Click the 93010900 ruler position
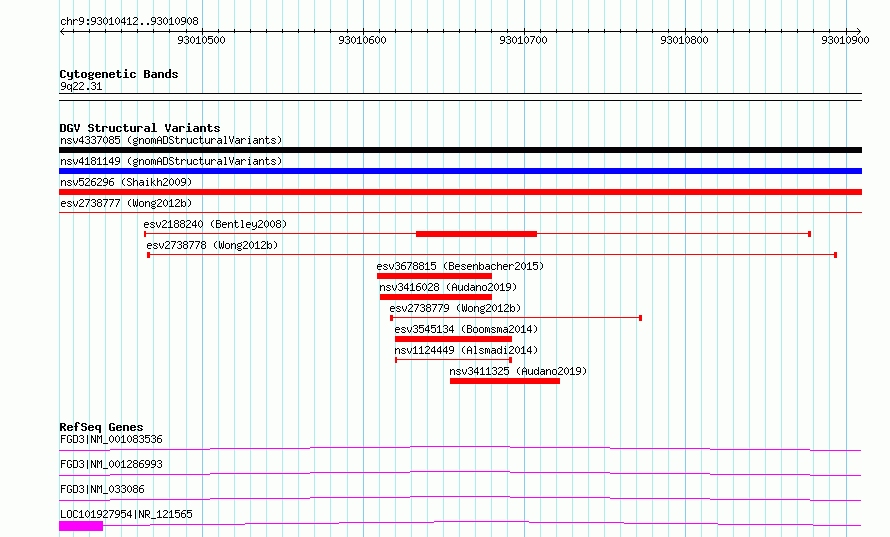890x537 pixels. coord(845,40)
